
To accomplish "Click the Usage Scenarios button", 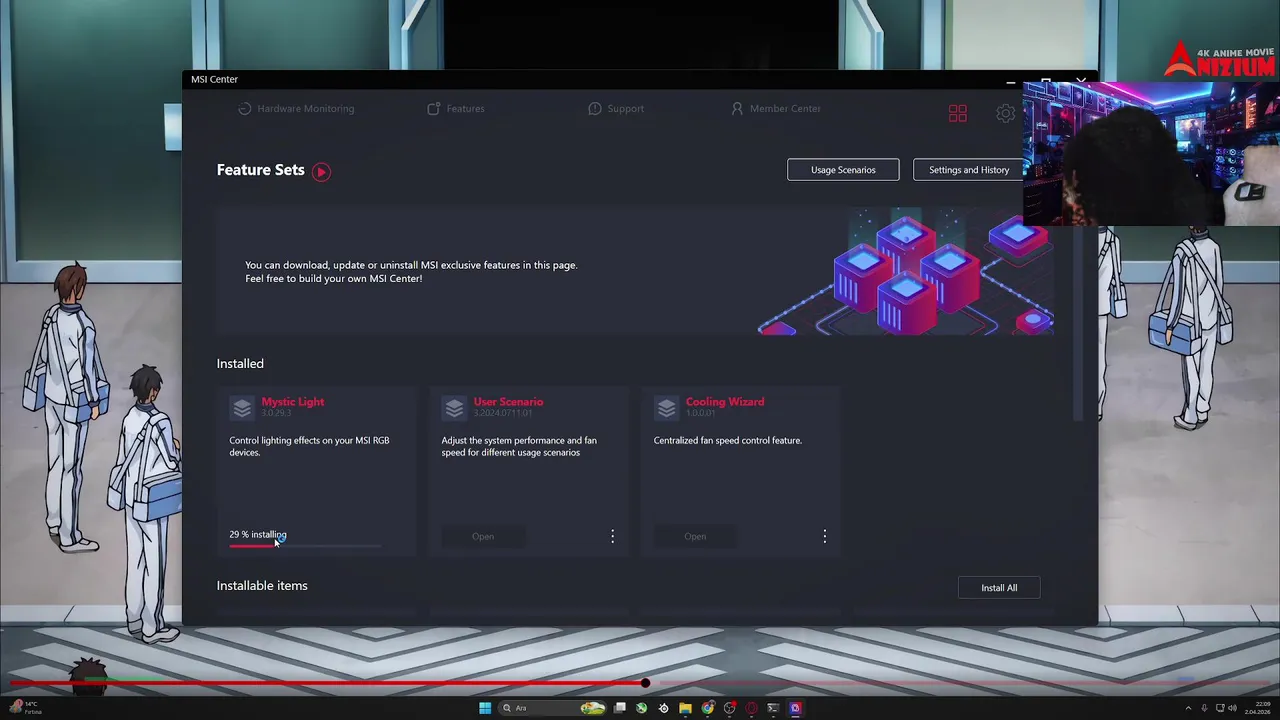I will click(843, 170).
